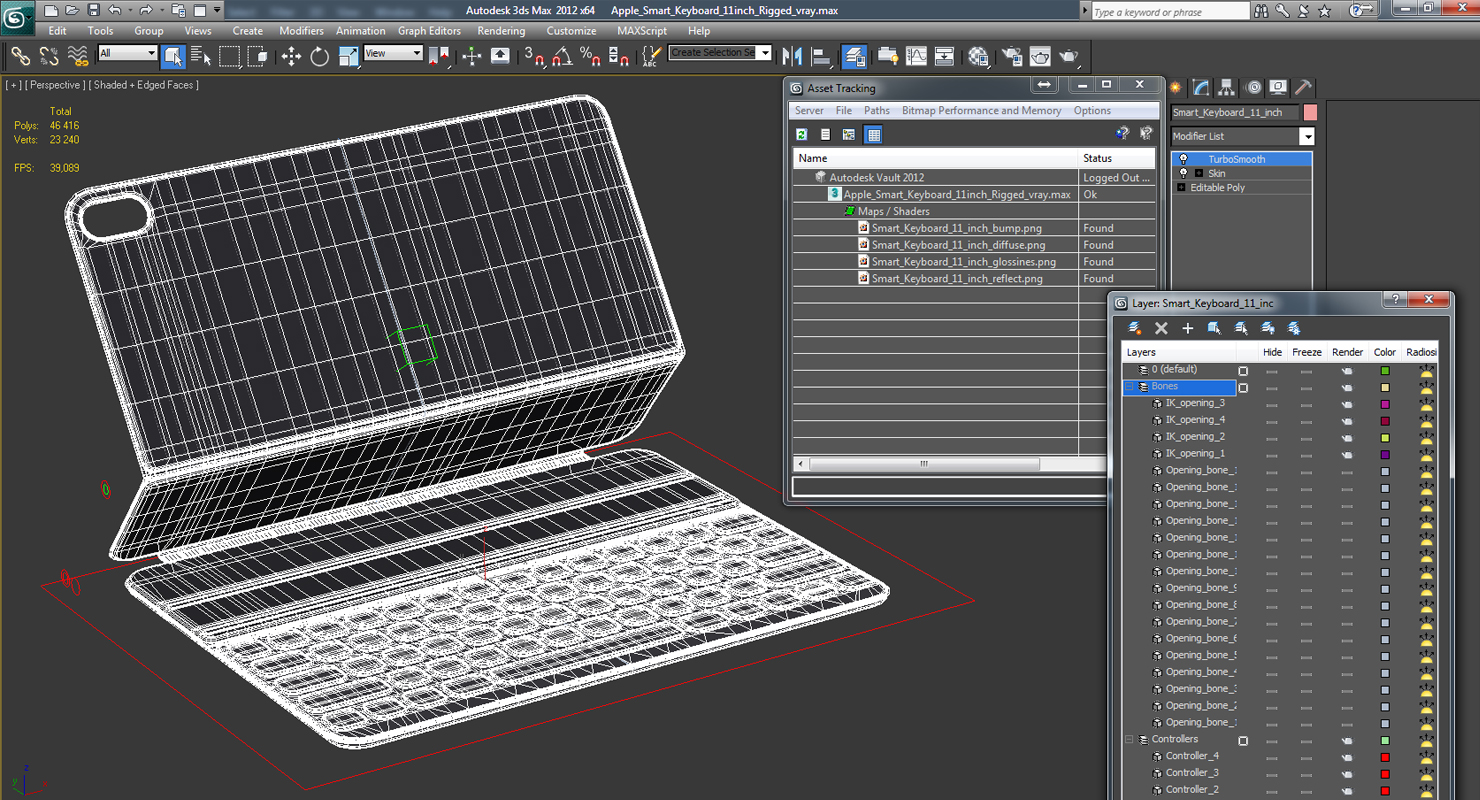Open the Select by Name dialog
Screen dimensions: 1480x800
coord(201,56)
